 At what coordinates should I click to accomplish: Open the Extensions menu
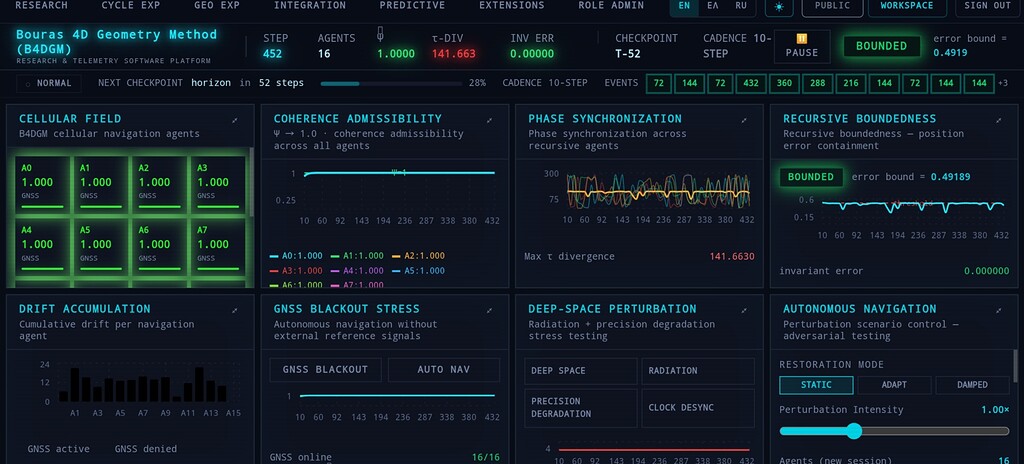coord(511,5)
